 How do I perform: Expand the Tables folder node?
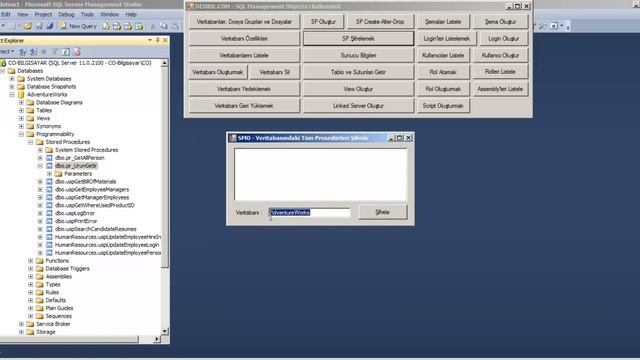coord(21,110)
